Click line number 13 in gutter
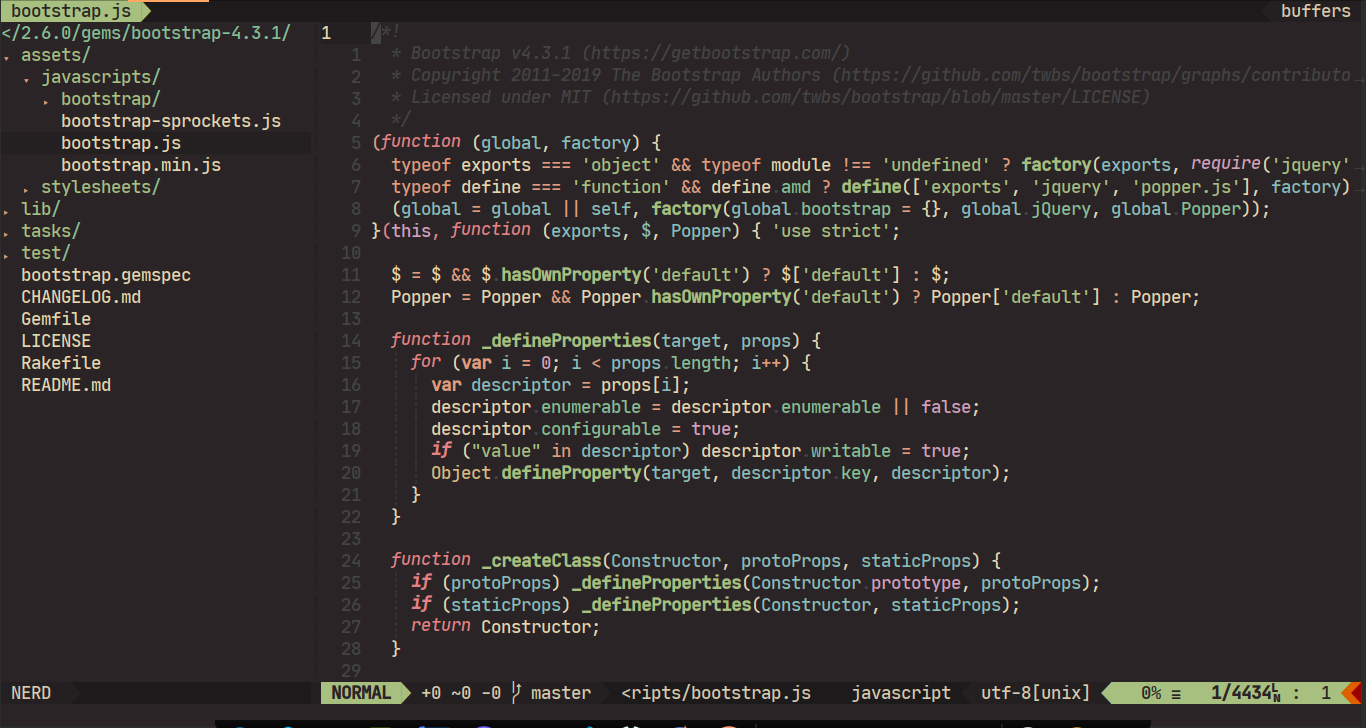The width and height of the screenshot is (1366, 728). click(x=350, y=319)
